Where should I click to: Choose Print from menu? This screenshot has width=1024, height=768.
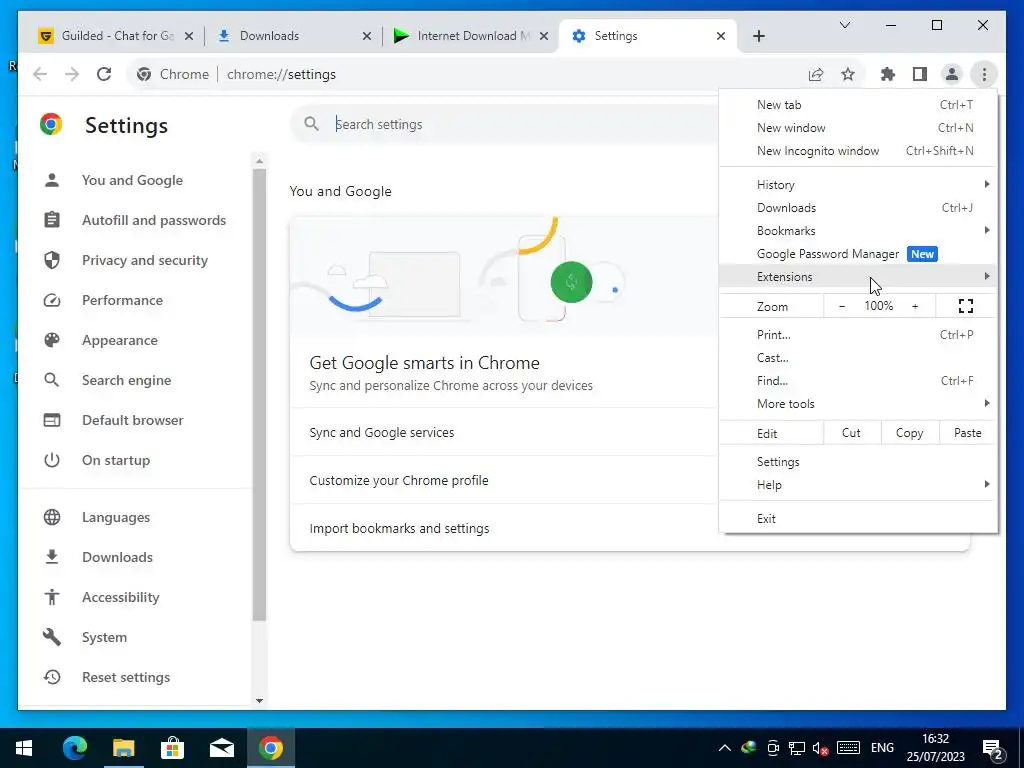[858, 335]
